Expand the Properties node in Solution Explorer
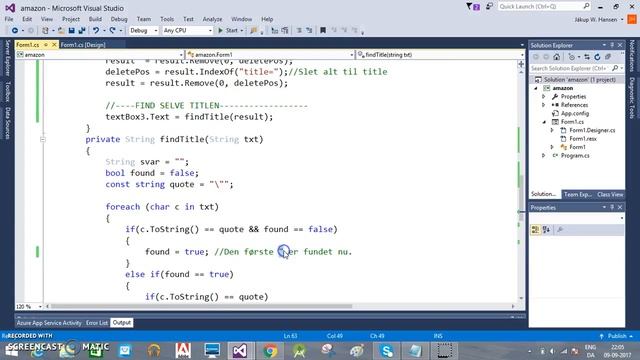640x360 pixels. (x=544, y=97)
